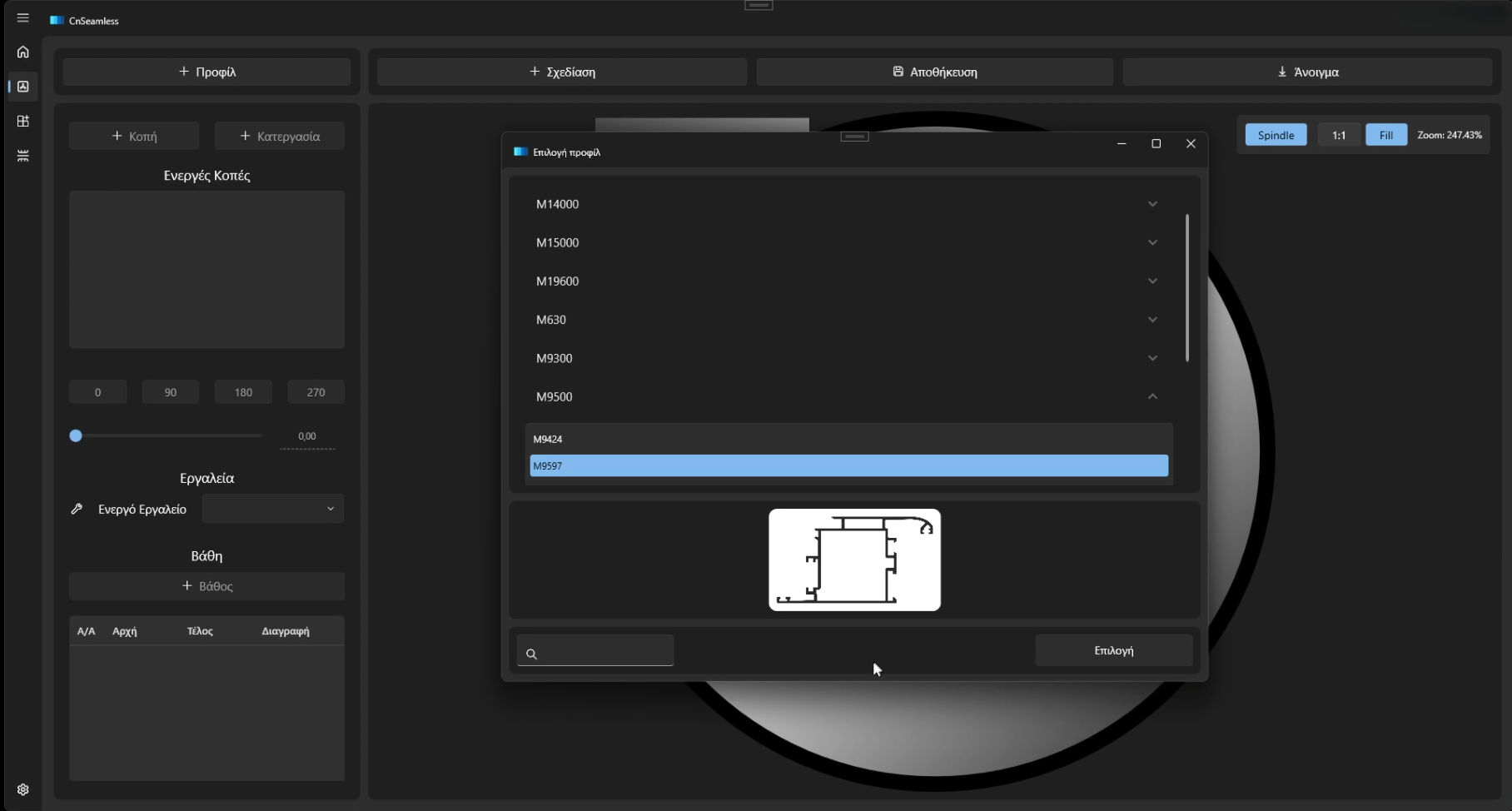Add a Κοπή cut
Screen dimensions: 1512x811
[134, 136]
